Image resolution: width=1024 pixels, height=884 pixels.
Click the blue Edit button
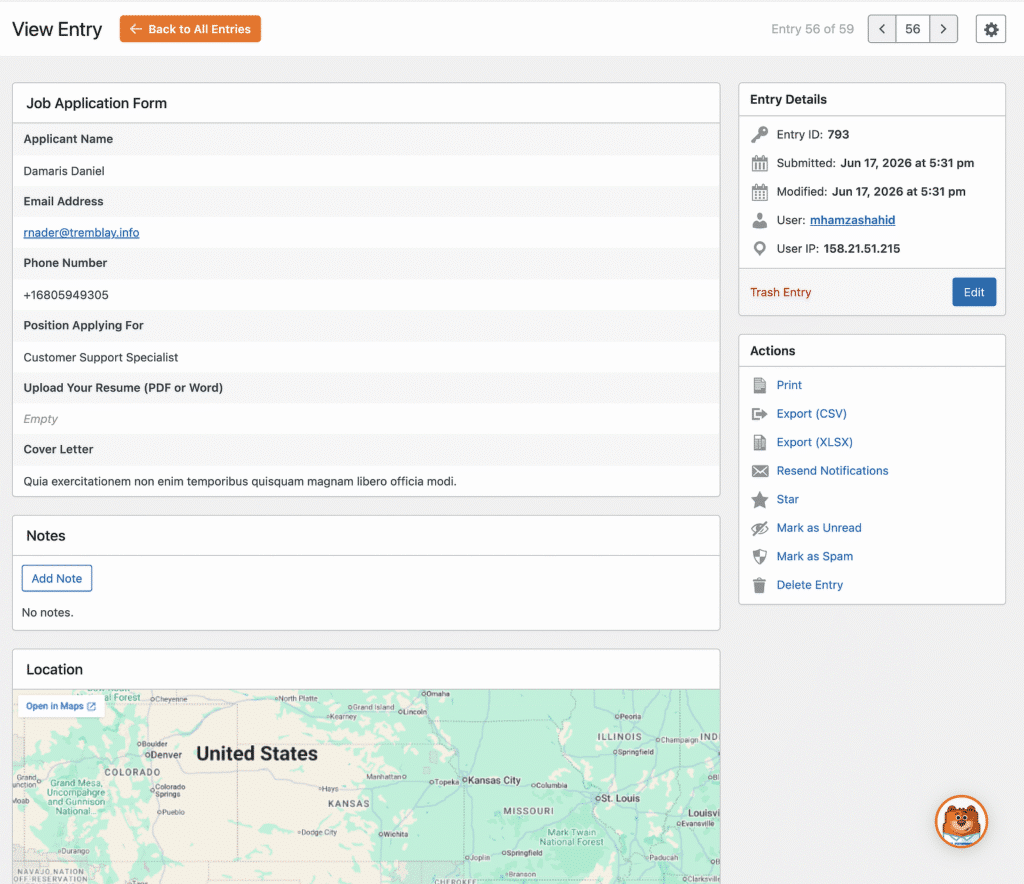(x=974, y=292)
